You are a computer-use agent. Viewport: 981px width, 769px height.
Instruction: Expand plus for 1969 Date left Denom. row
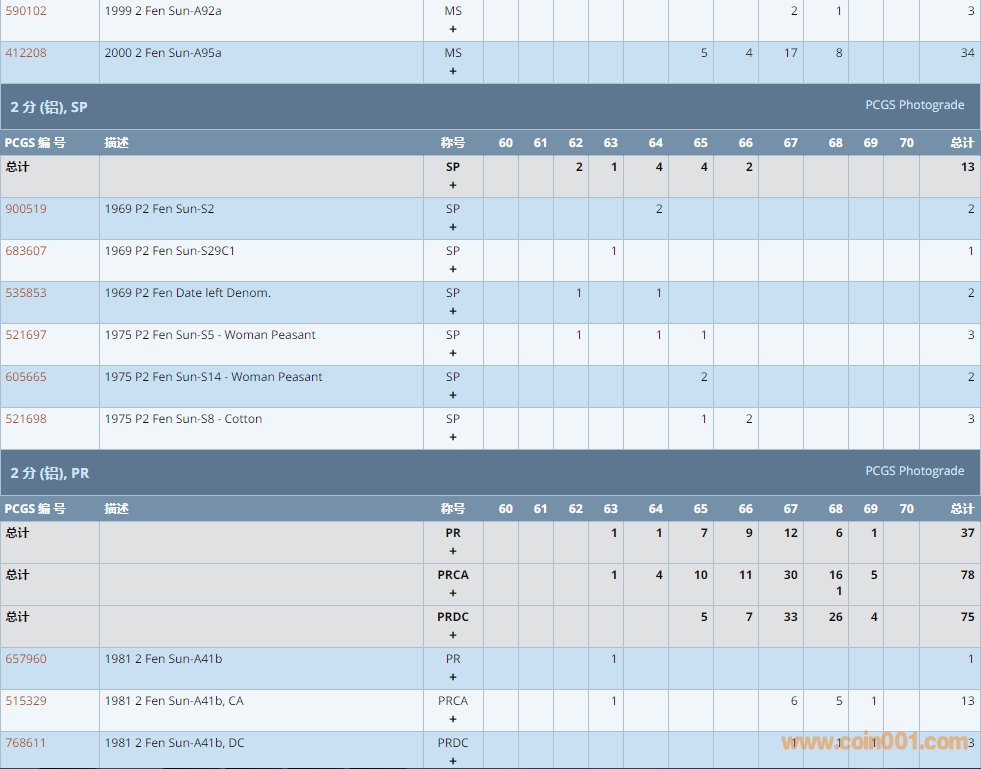pos(453,311)
